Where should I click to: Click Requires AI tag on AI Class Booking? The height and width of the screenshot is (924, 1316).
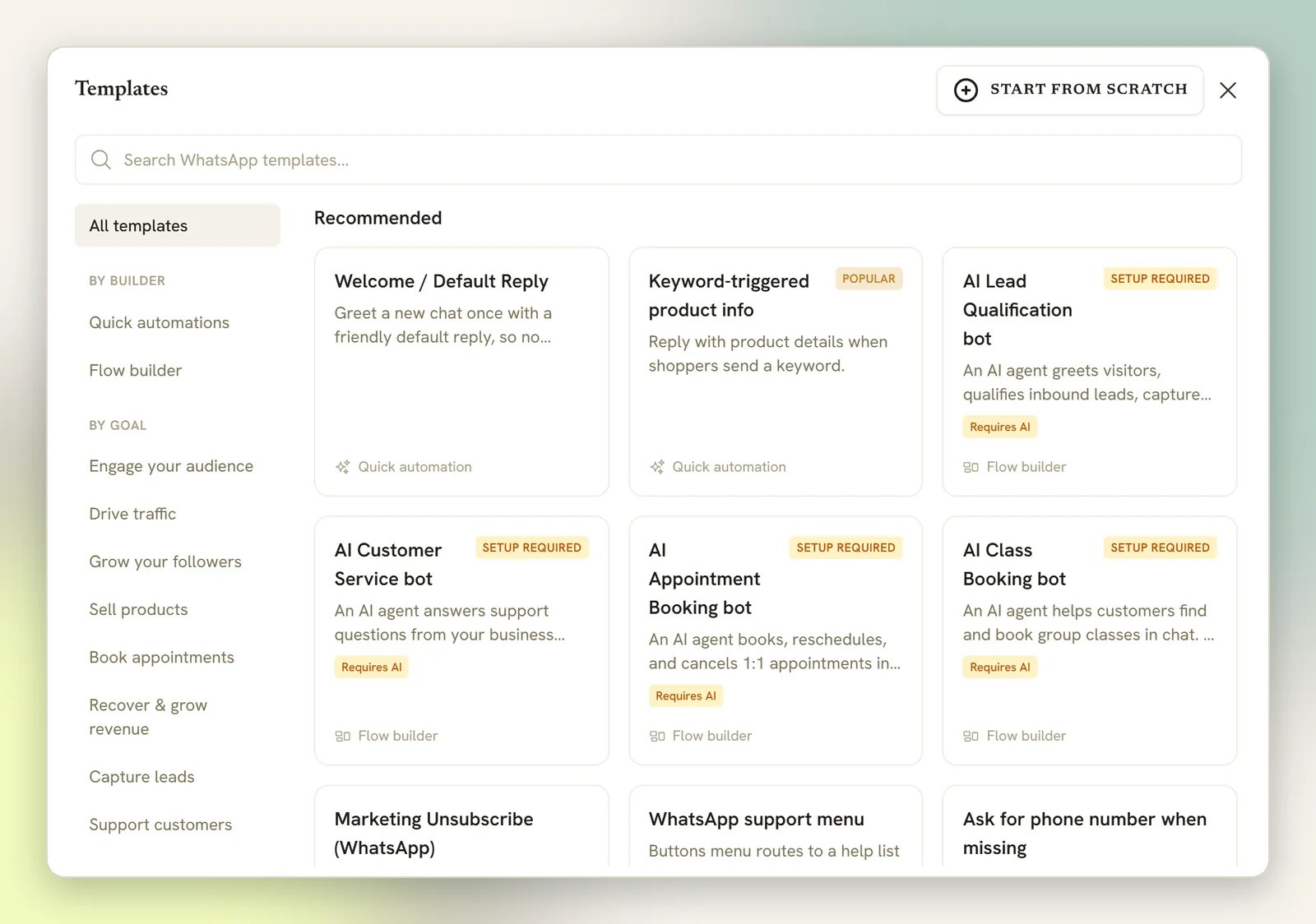click(999, 667)
